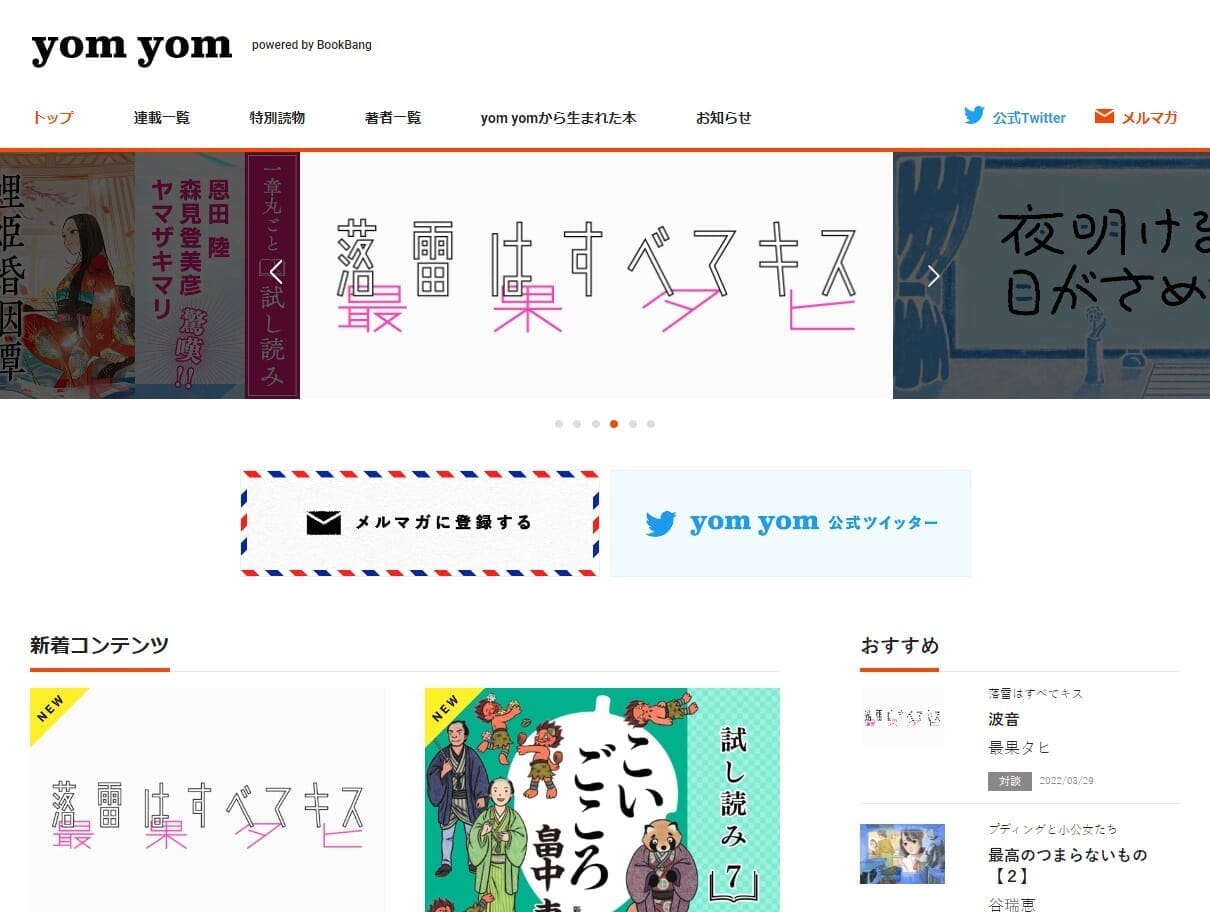Switch to the トップ tab
The width and height of the screenshot is (1210, 912).
53,117
